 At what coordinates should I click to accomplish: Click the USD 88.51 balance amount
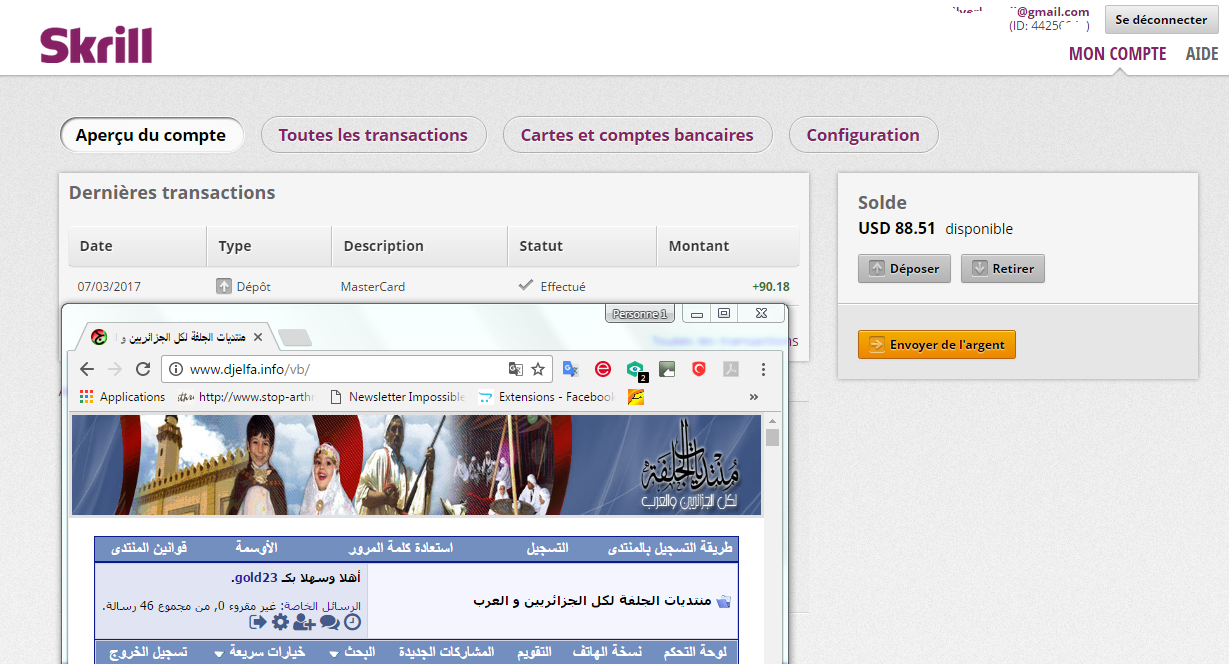pos(897,228)
